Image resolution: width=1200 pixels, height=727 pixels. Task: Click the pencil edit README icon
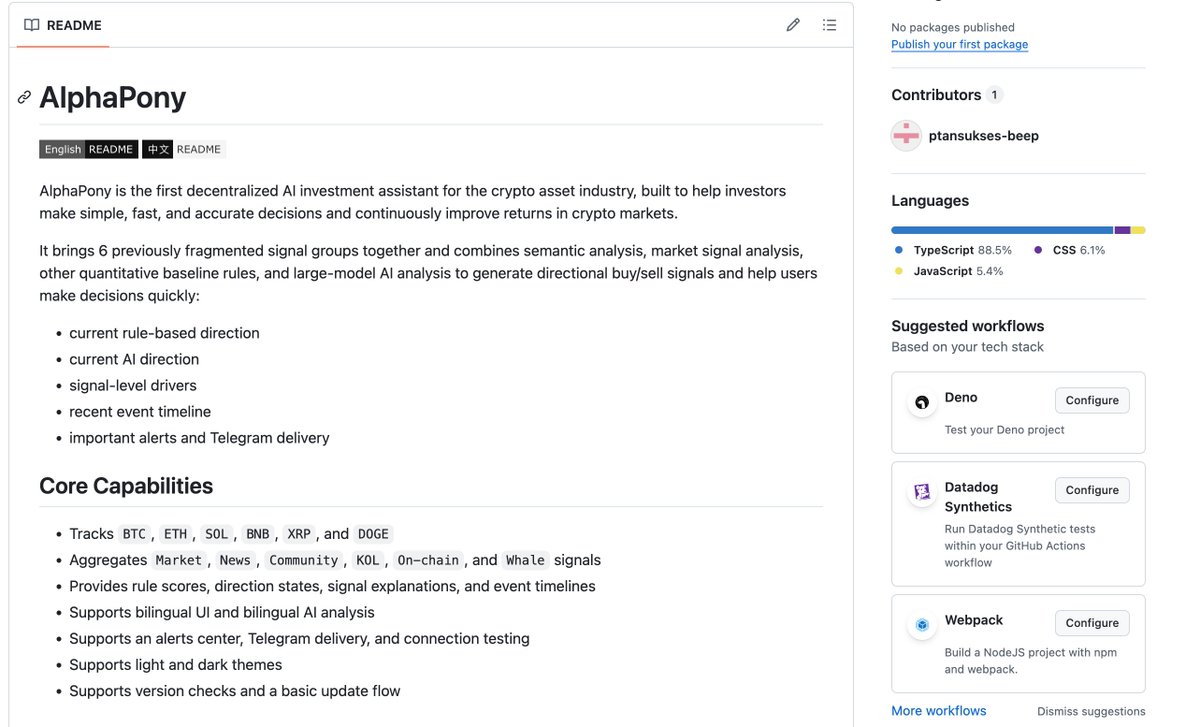pos(793,25)
